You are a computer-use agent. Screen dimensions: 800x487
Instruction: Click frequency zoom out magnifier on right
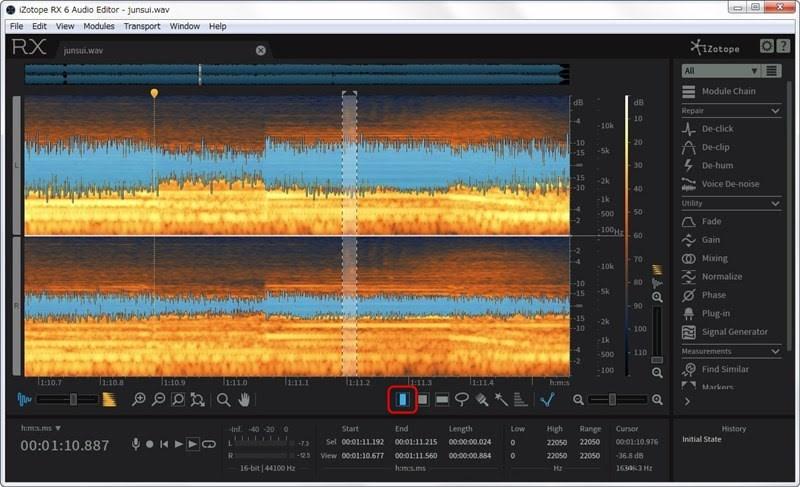coord(657,373)
